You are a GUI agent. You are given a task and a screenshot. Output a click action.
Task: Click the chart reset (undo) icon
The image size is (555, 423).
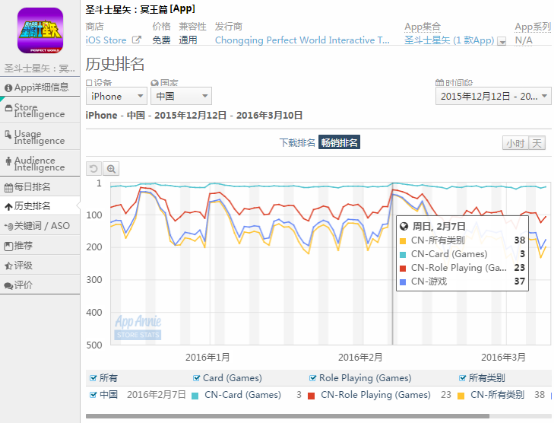pos(94,169)
